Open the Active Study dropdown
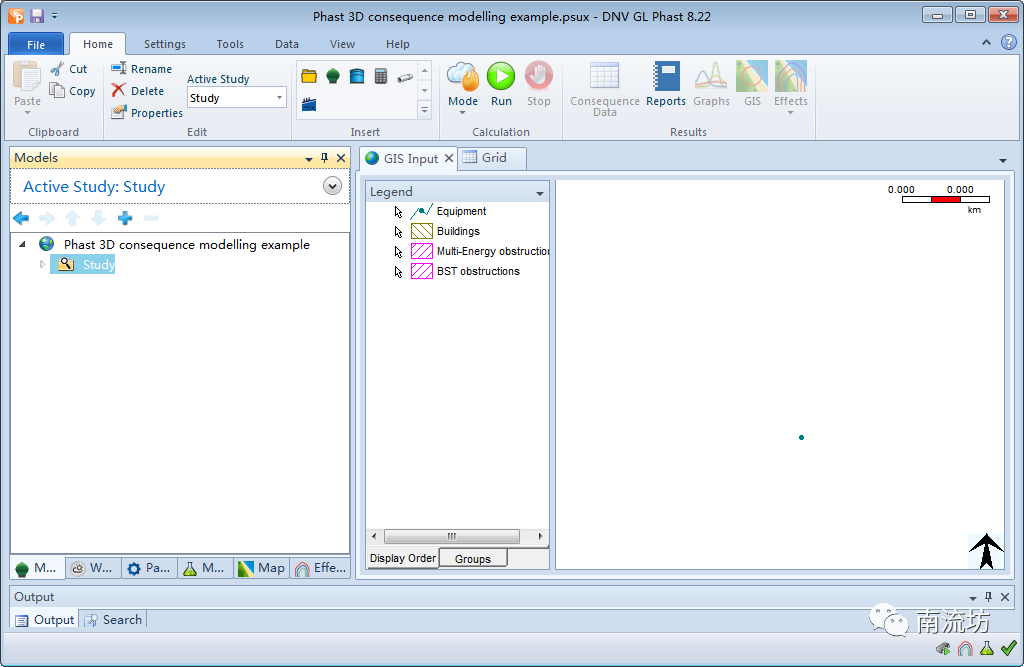Screen dimensions: 1024x667 coord(278,98)
